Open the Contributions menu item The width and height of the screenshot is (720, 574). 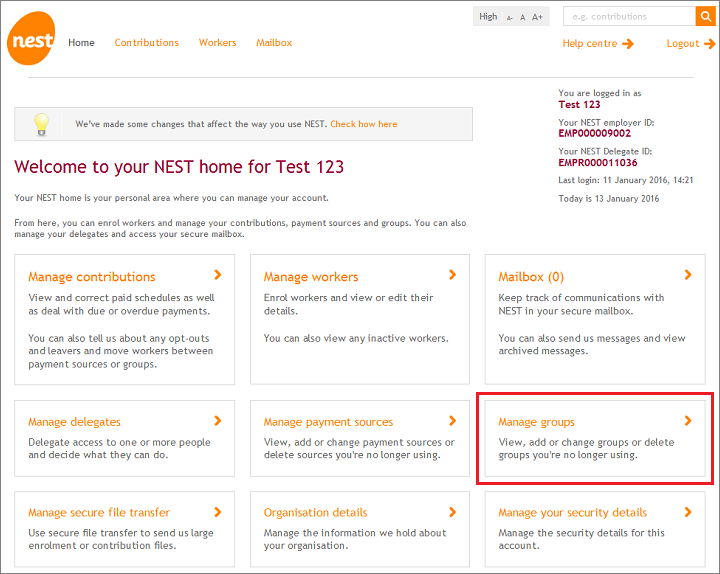click(146, 43)
